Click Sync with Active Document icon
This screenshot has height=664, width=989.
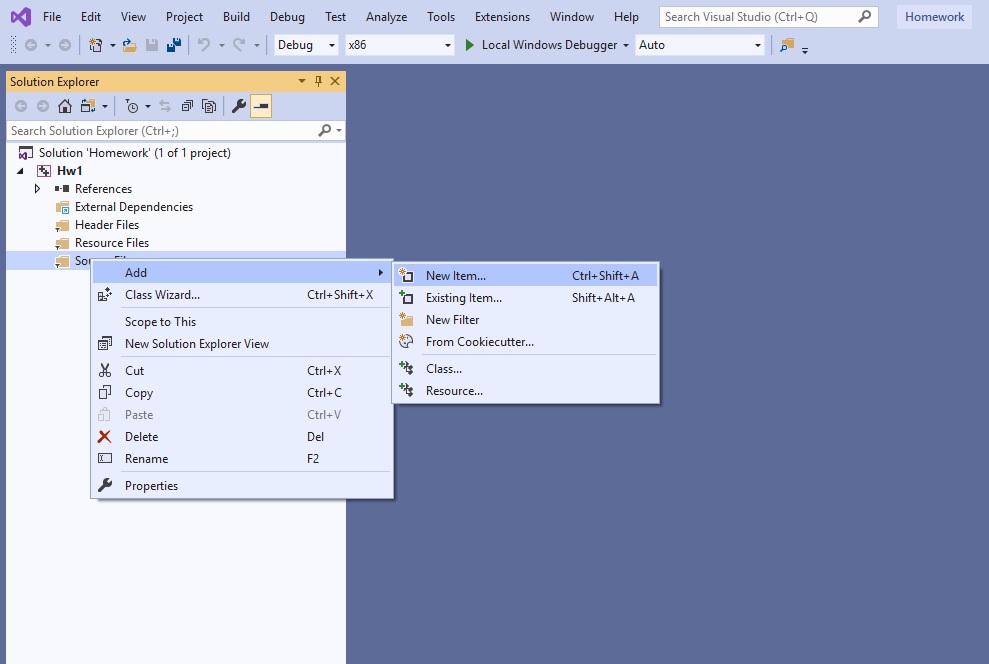165,106
